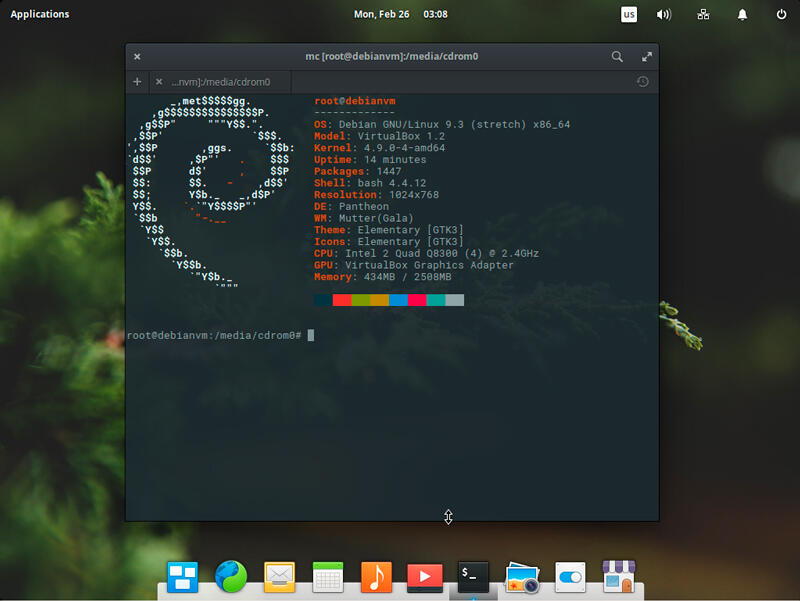
Task: Click the terminal window title text
Action: 392,57
